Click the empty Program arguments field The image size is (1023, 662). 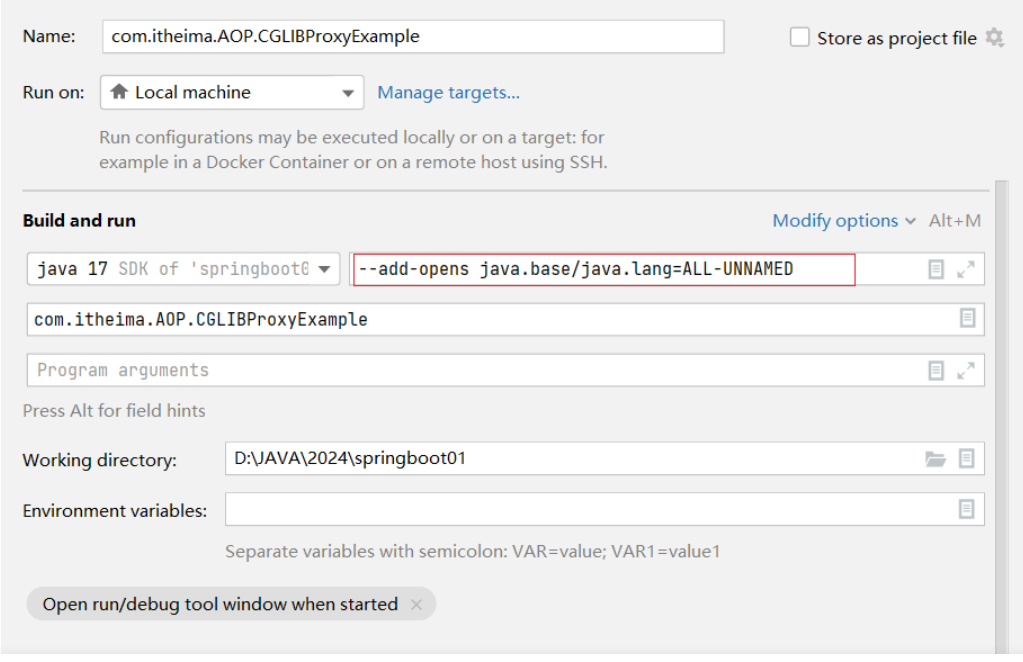450,370
